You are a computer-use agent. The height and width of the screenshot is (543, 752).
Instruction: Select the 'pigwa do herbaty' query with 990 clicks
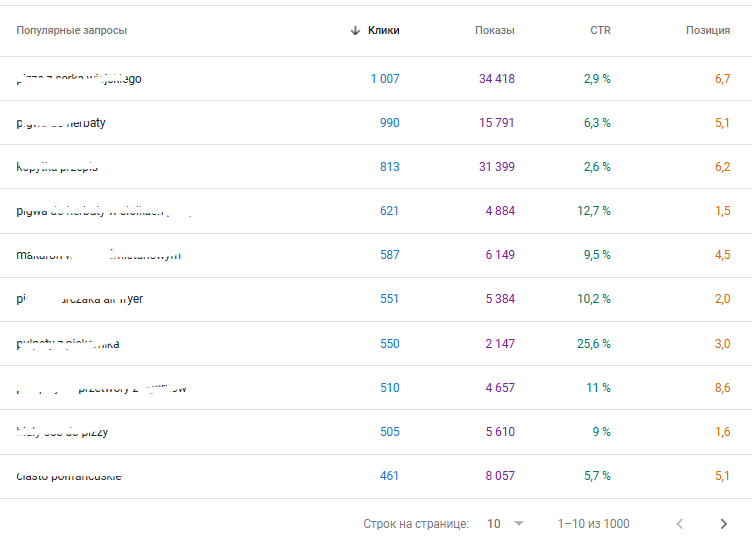(x=61, y=123)
